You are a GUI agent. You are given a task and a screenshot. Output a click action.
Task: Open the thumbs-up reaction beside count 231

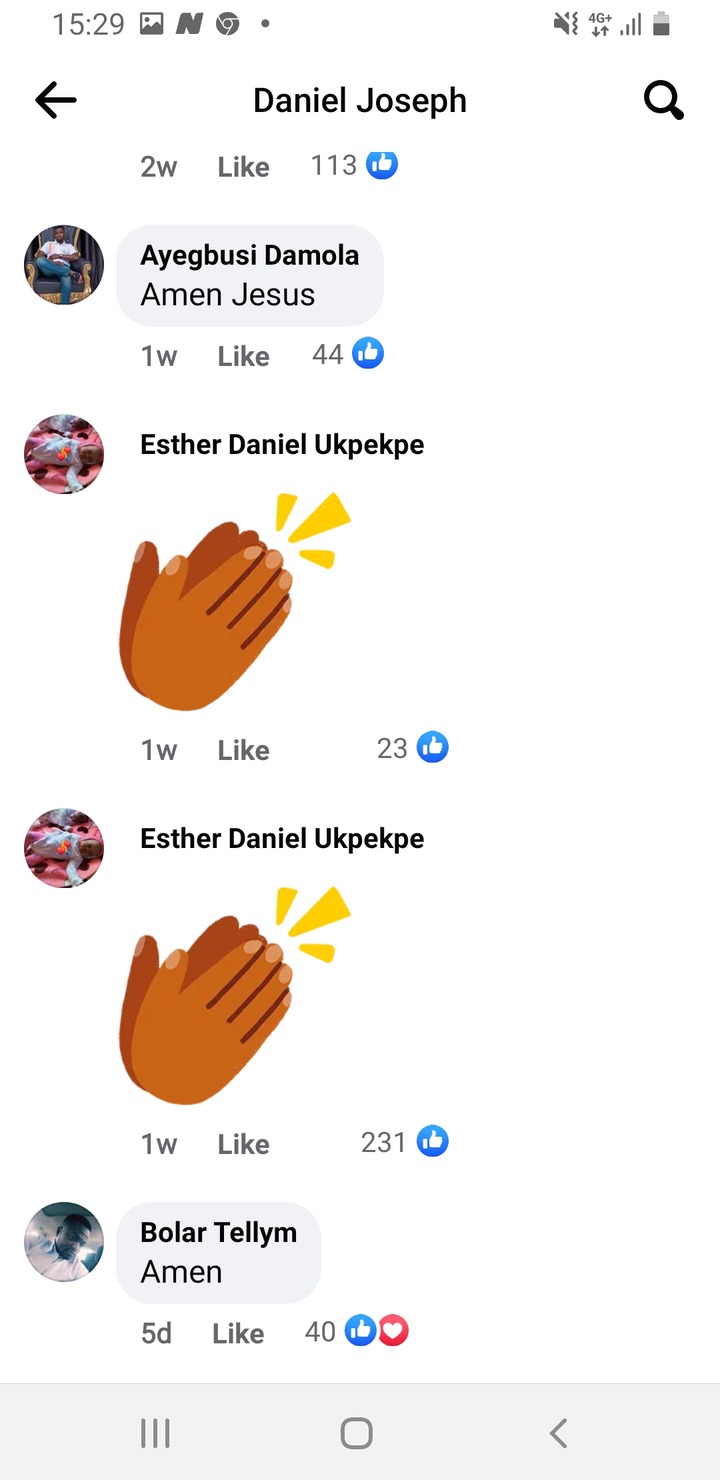[432, 1141]
